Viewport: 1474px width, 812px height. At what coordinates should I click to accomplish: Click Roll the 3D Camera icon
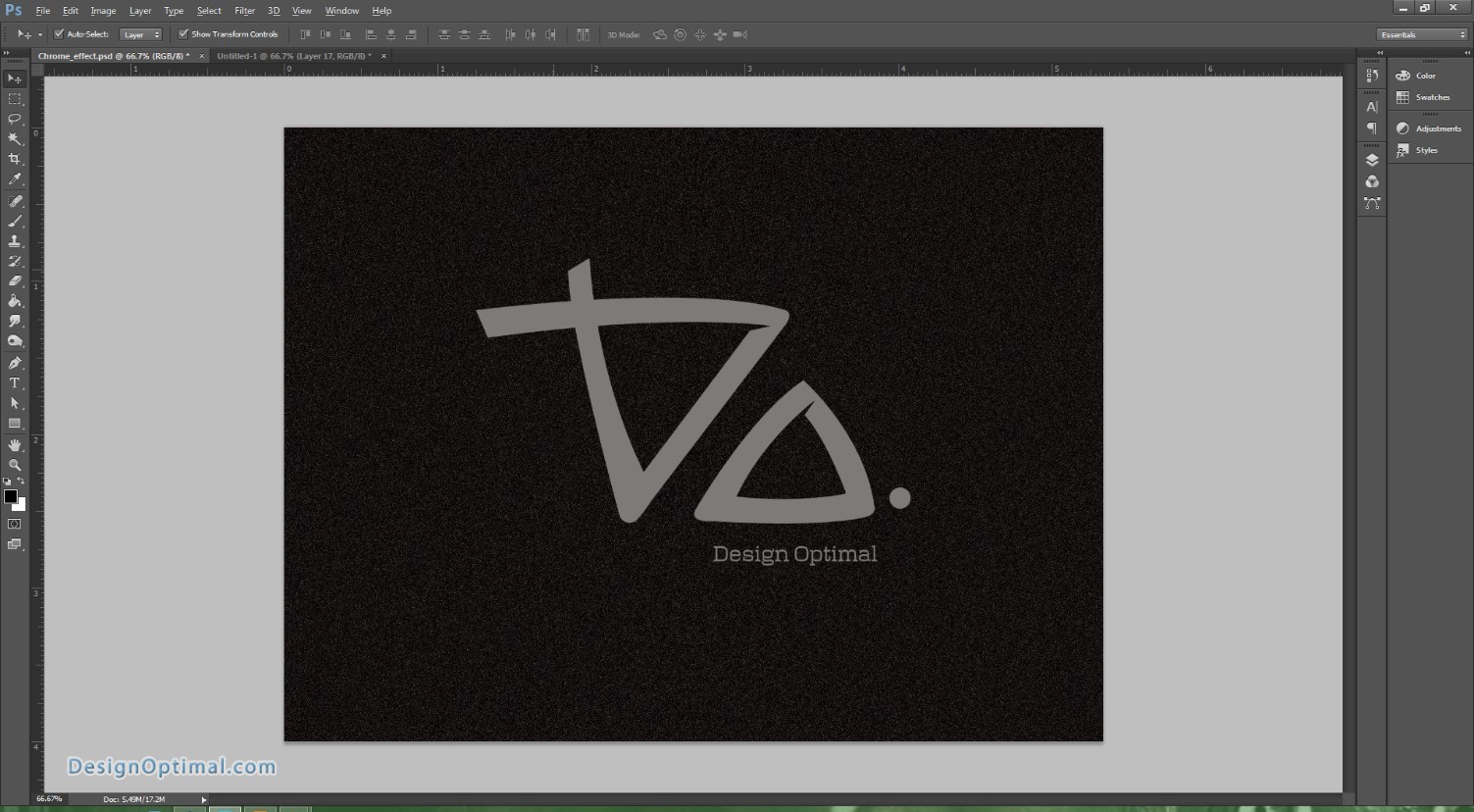(x=680, y=34)
